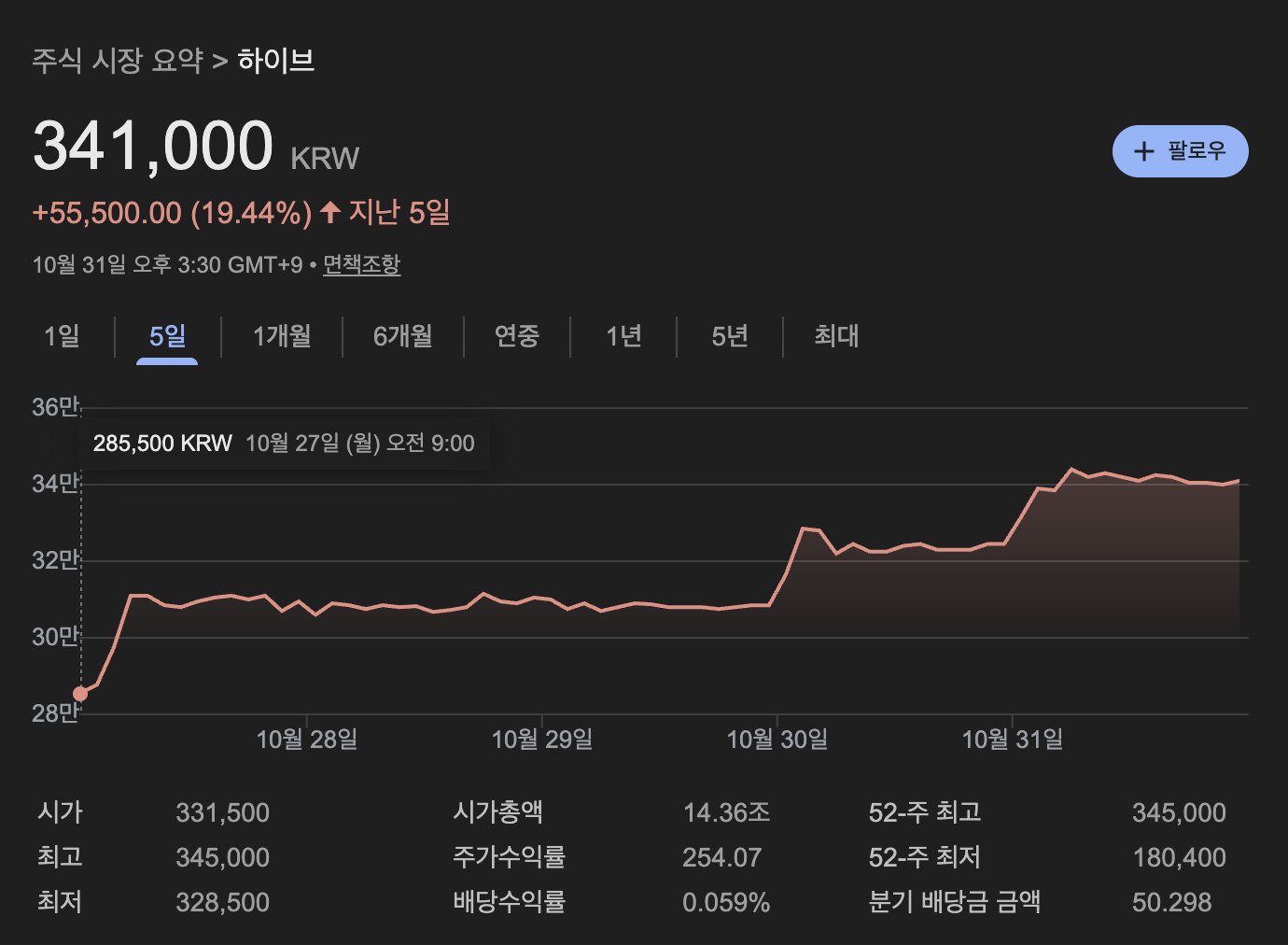Click the 34만 y-axis label

pyautogui.click(x=56, y=485)
